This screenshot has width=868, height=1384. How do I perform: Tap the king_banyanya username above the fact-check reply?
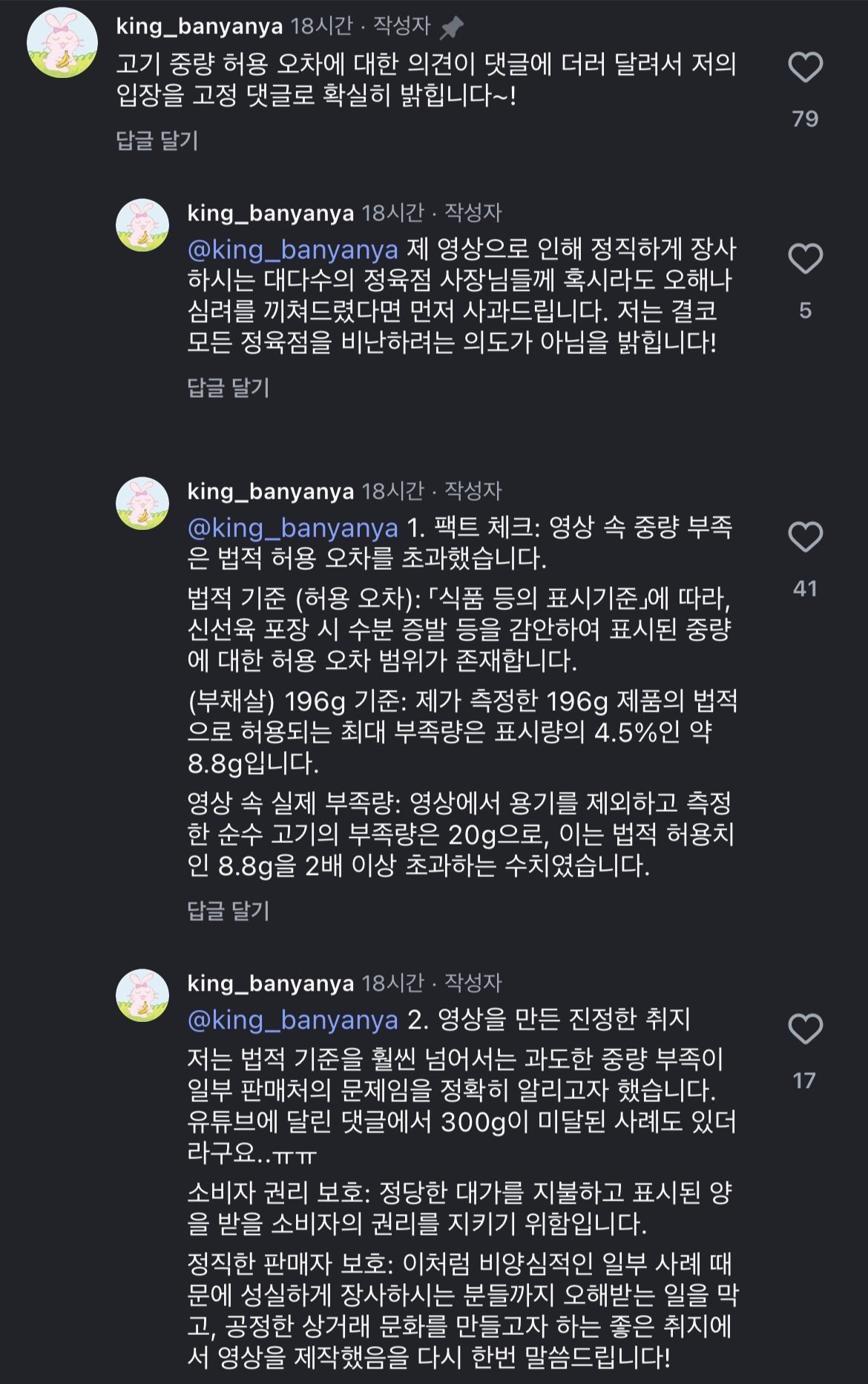[x=271, y=491]
